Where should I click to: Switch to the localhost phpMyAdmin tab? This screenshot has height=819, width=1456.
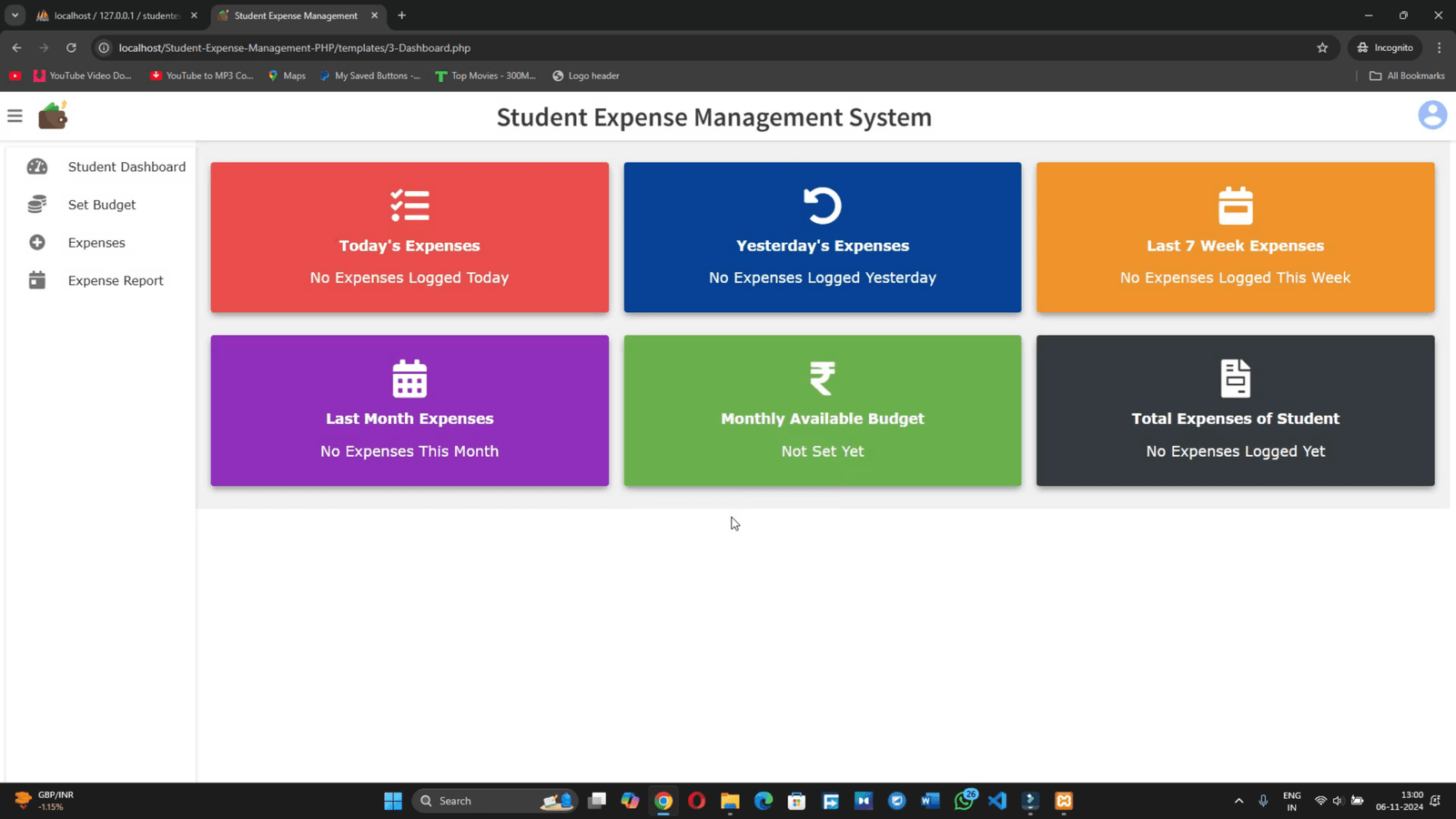[x=116, y=15]
